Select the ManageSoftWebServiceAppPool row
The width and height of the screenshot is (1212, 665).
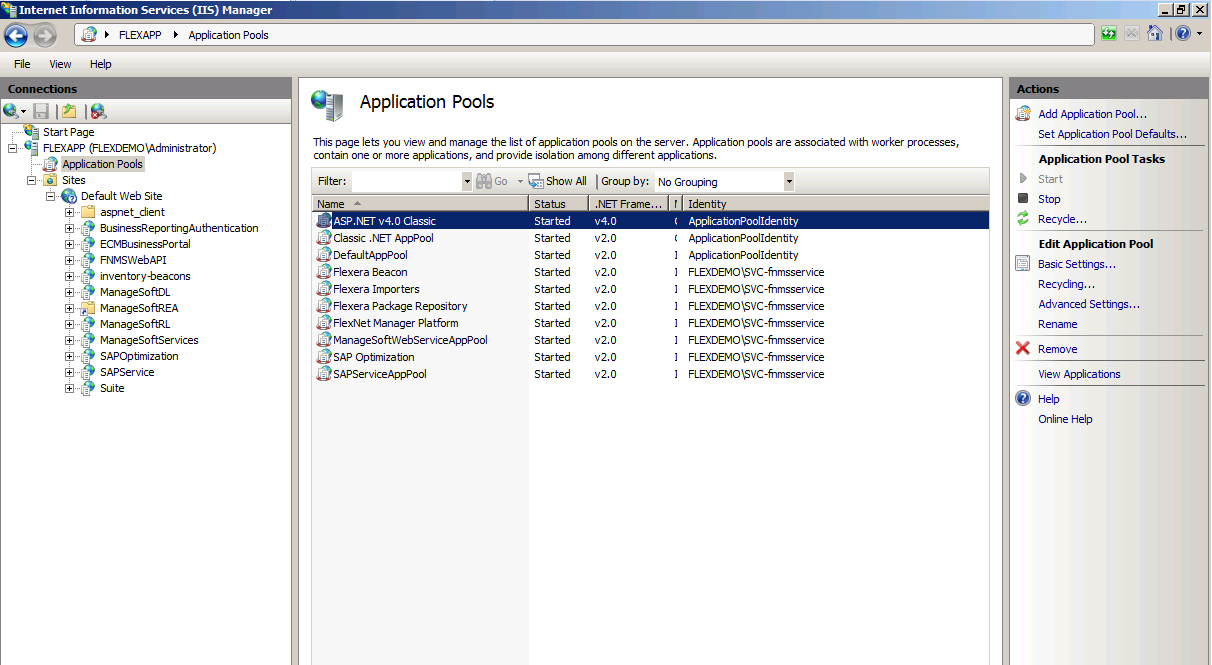click(x=650, y=340)
